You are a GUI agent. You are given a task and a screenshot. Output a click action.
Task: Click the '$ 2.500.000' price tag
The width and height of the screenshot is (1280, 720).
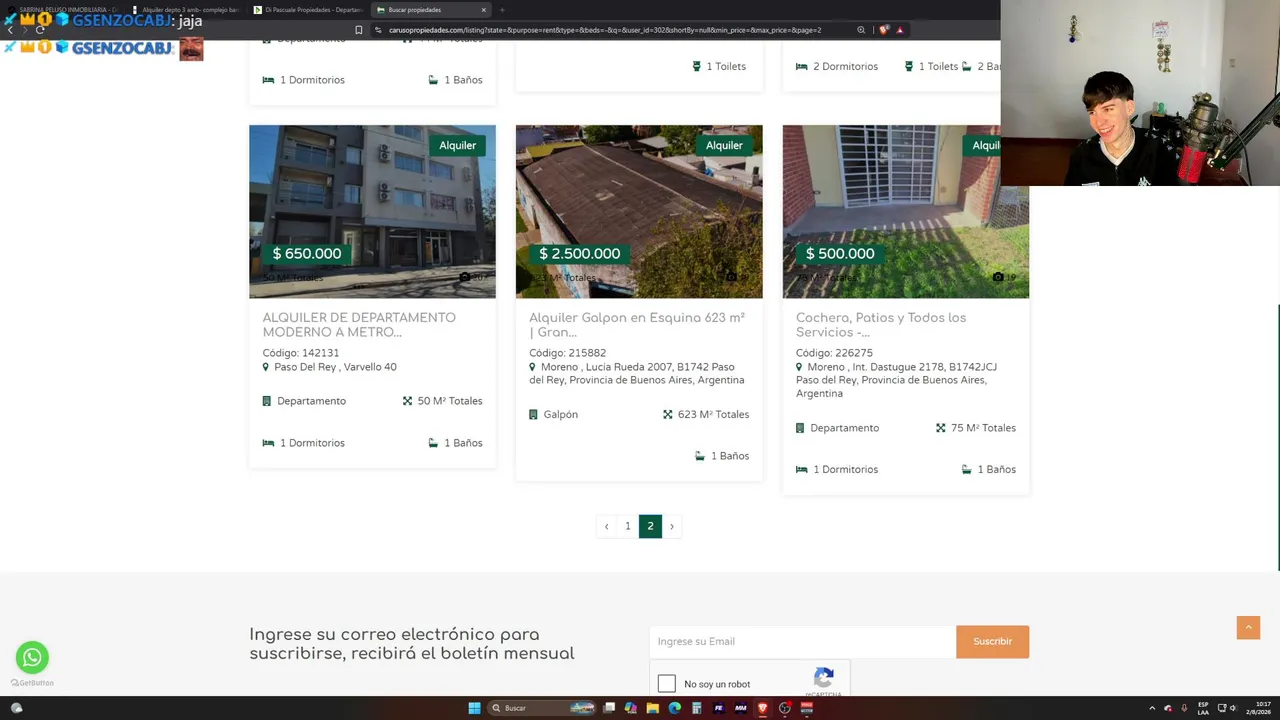click(580, 254)
